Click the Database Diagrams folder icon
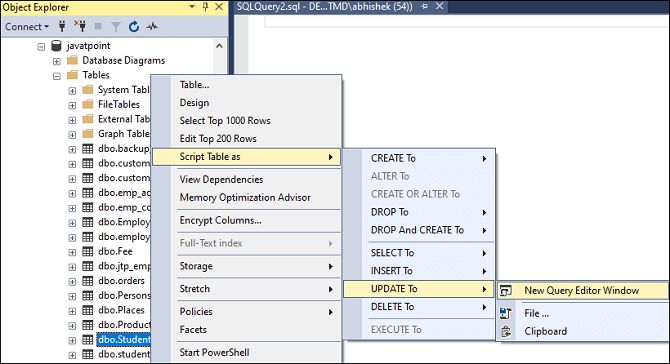670x364 pixels. coord(73,60)
